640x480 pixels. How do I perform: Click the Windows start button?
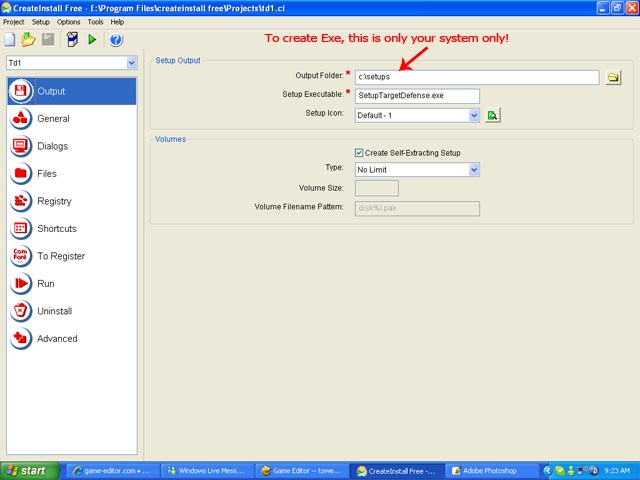click(29, 471)
